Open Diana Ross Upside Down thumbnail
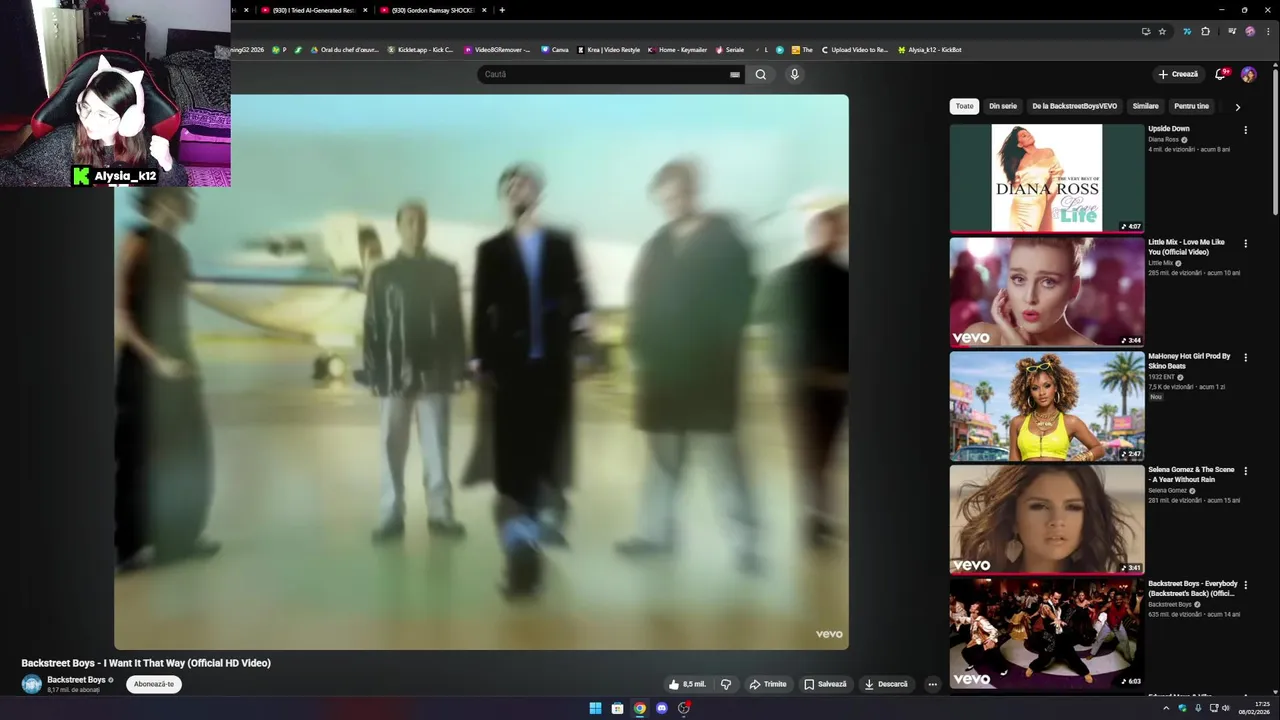Image resolution: width=1280 pixels, height=720 pixels. (1047, 178)
